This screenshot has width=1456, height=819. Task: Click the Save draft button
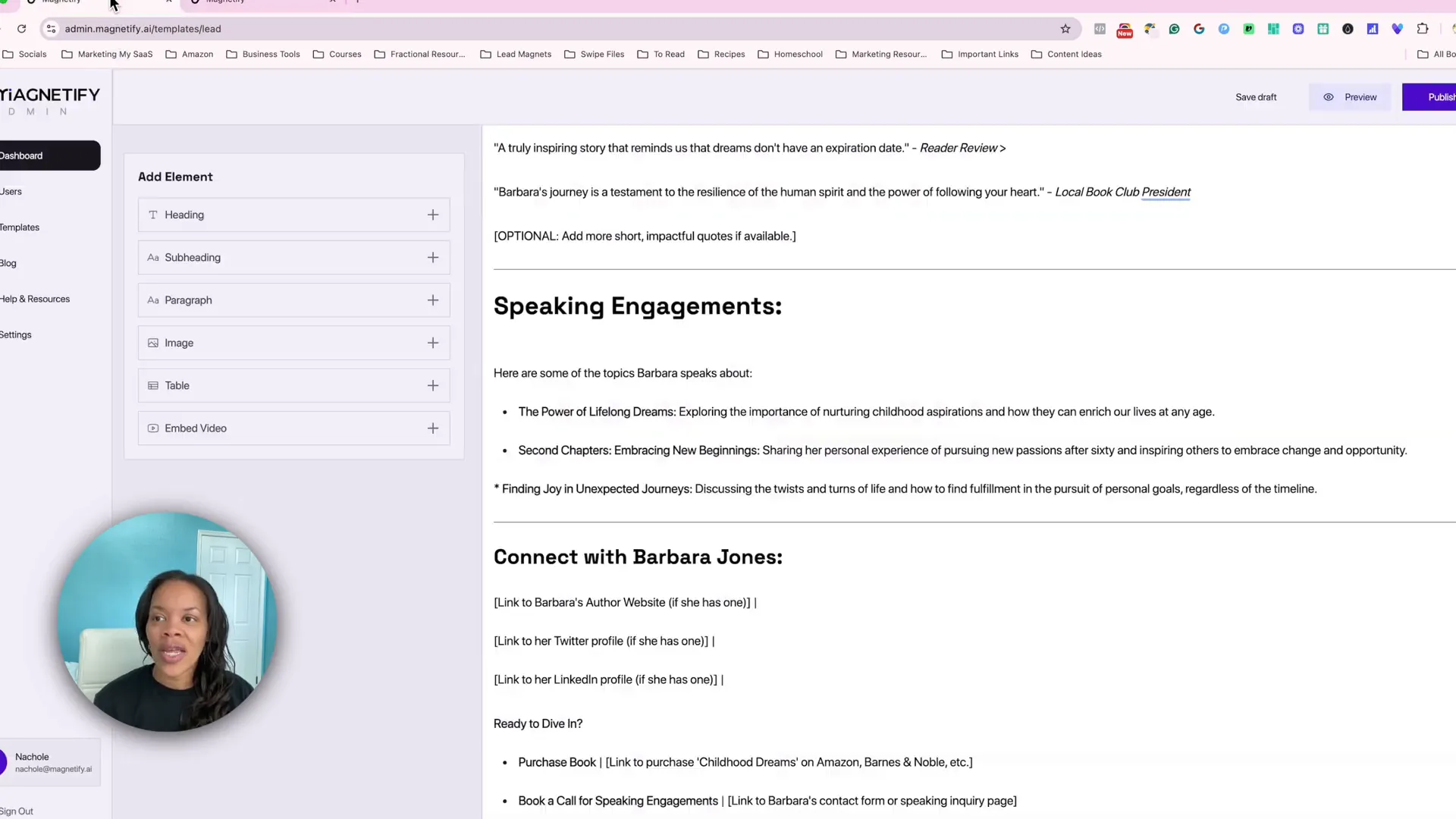[x=1256, y=97]
